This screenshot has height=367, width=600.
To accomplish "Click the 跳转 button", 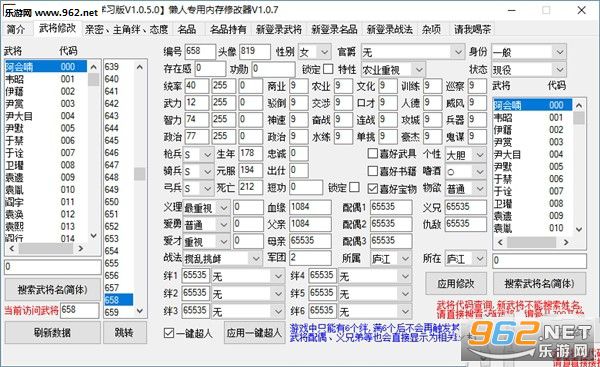I will pyautogui.click(x=124, y=333).
